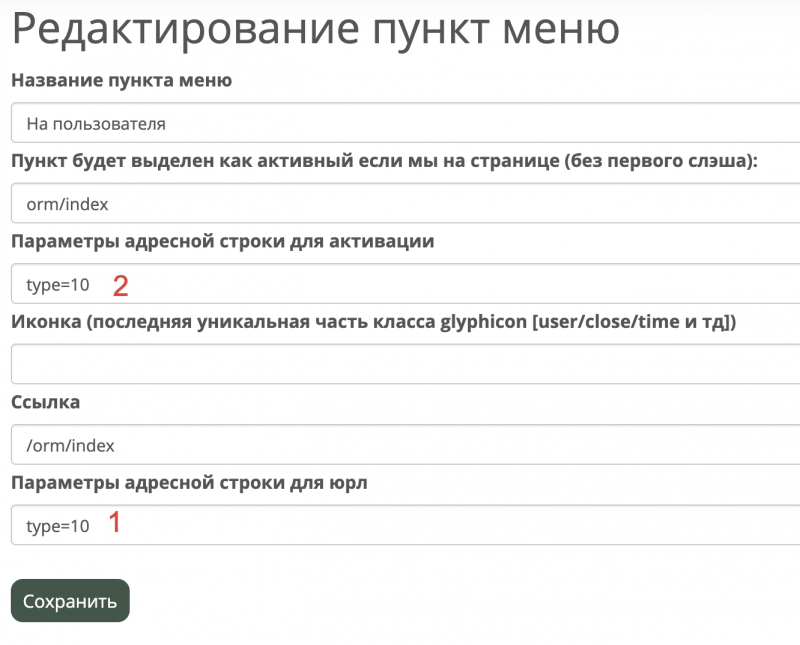Click the "Параметры адресной строки для юрл" heading

click(x=192, y=482)
